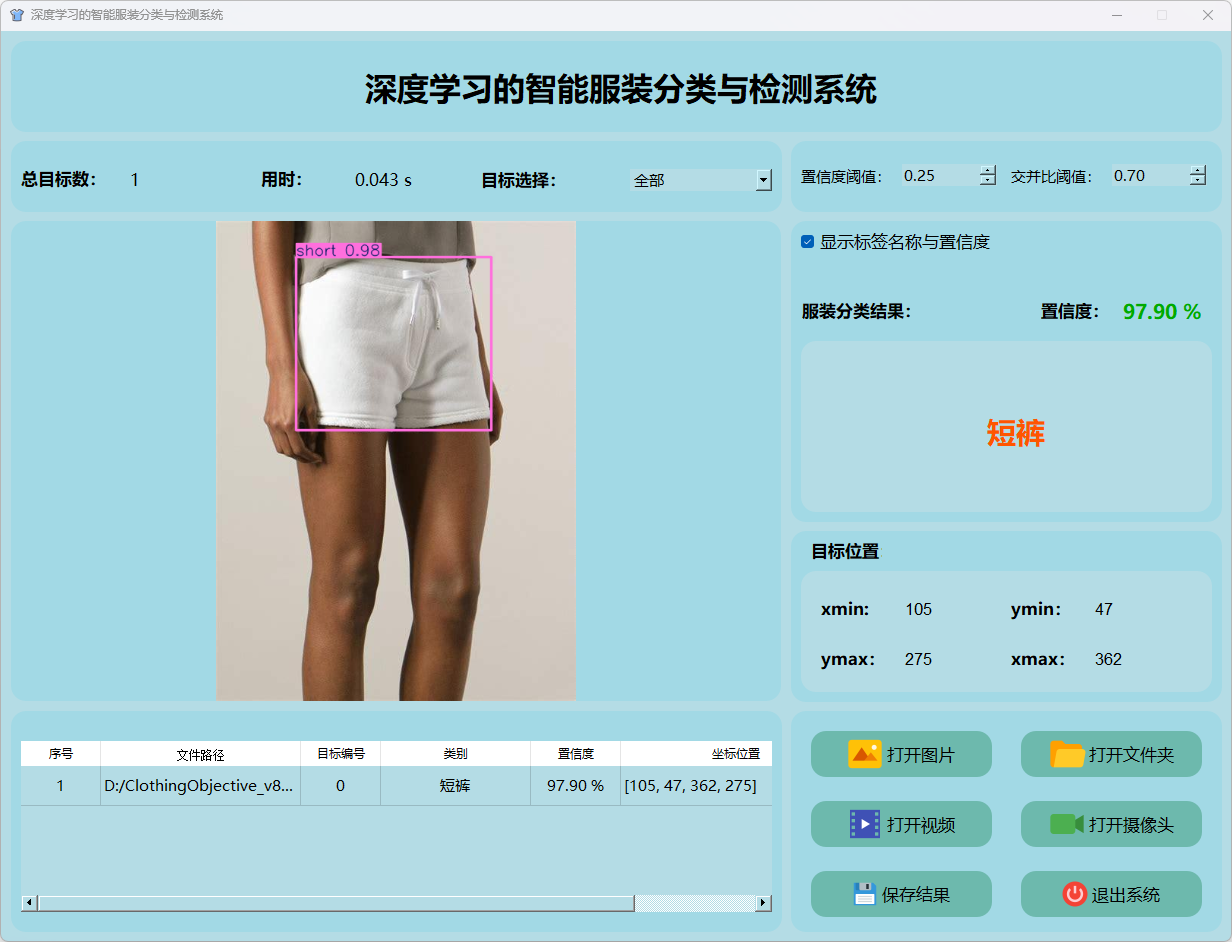Image resolution: width=1232 pixels, height=942 pixels.
Task: Click the film strip icon for Open Video
Action: (864, 824)
